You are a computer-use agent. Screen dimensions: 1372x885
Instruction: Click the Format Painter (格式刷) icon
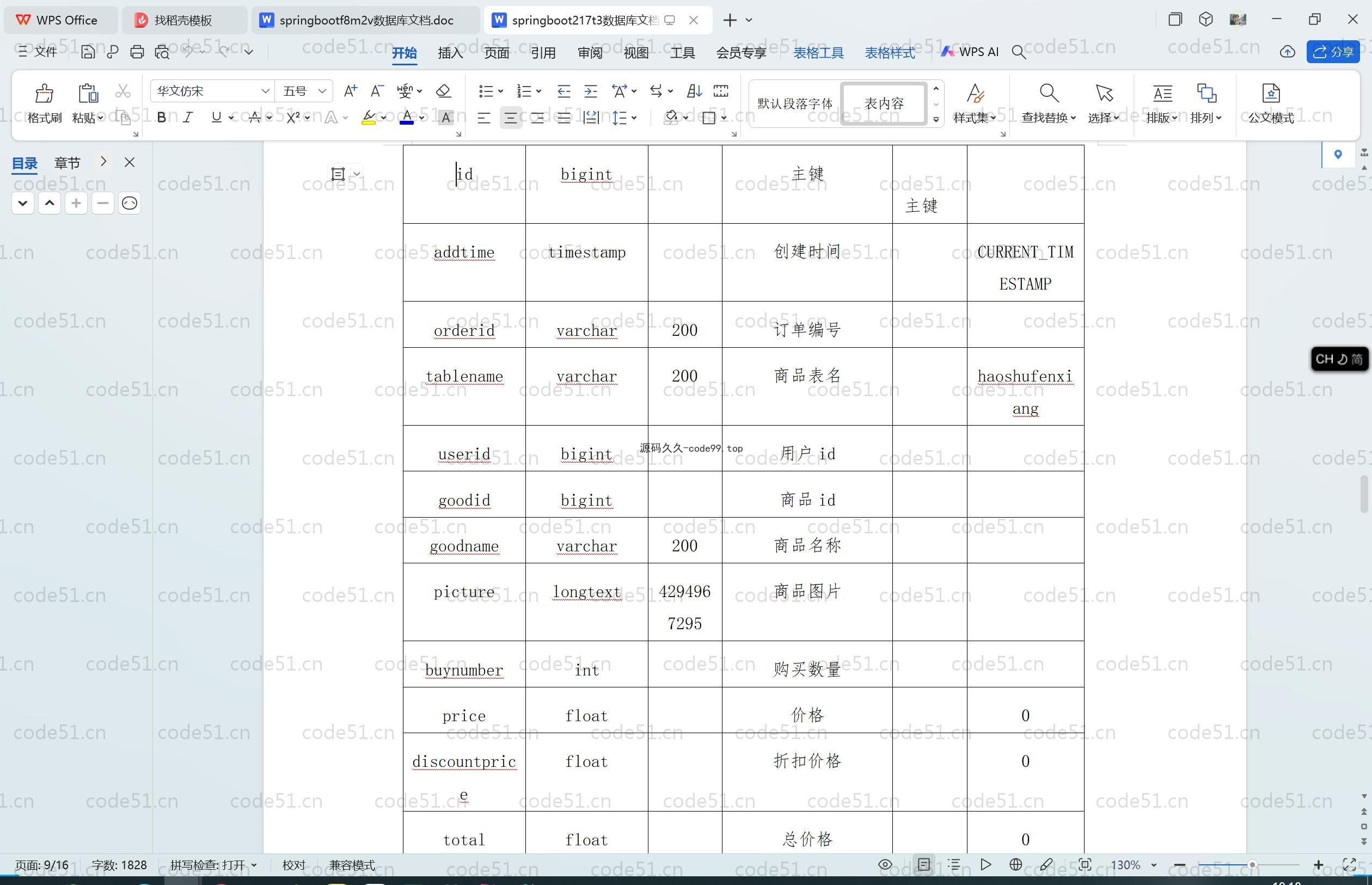tap(44, 93)
